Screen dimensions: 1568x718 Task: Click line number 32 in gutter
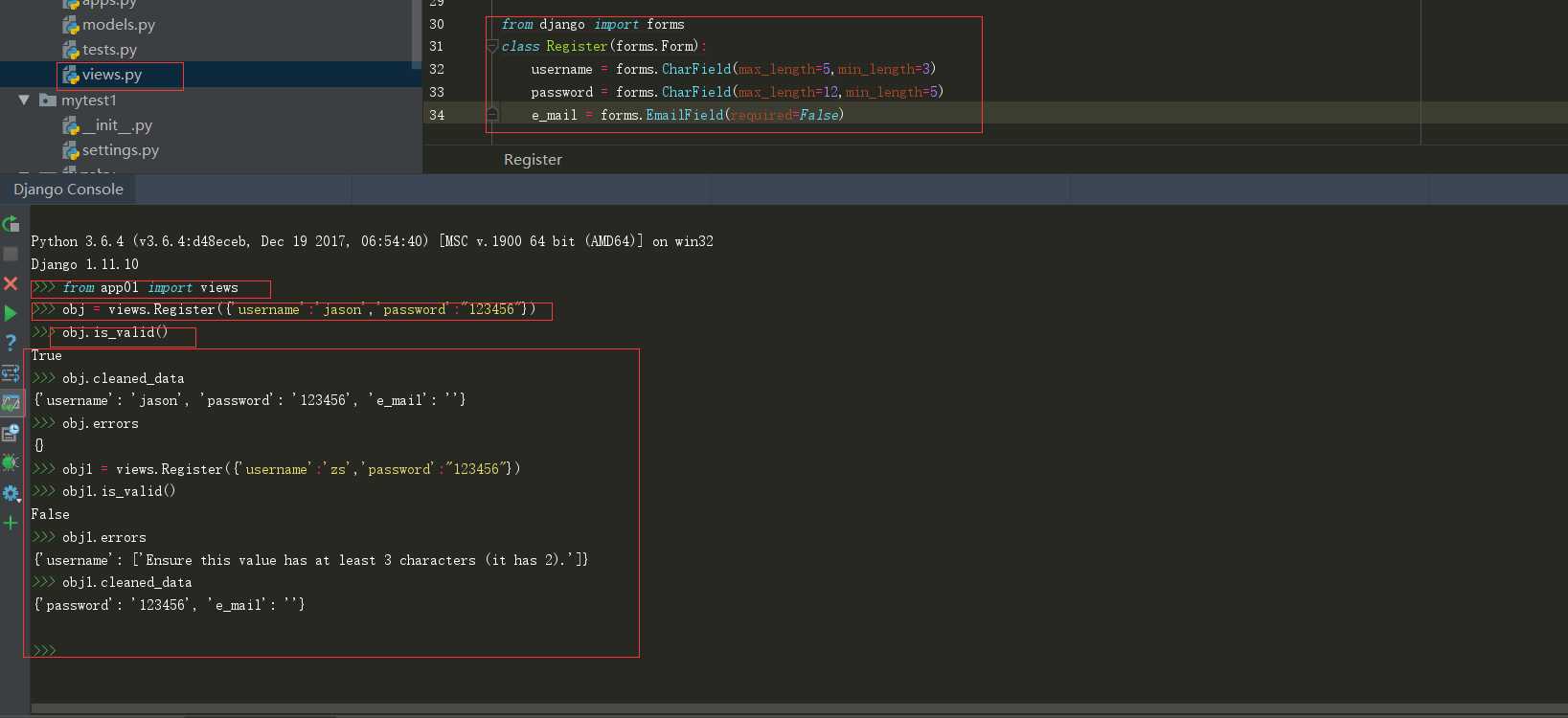click(437, 69)
